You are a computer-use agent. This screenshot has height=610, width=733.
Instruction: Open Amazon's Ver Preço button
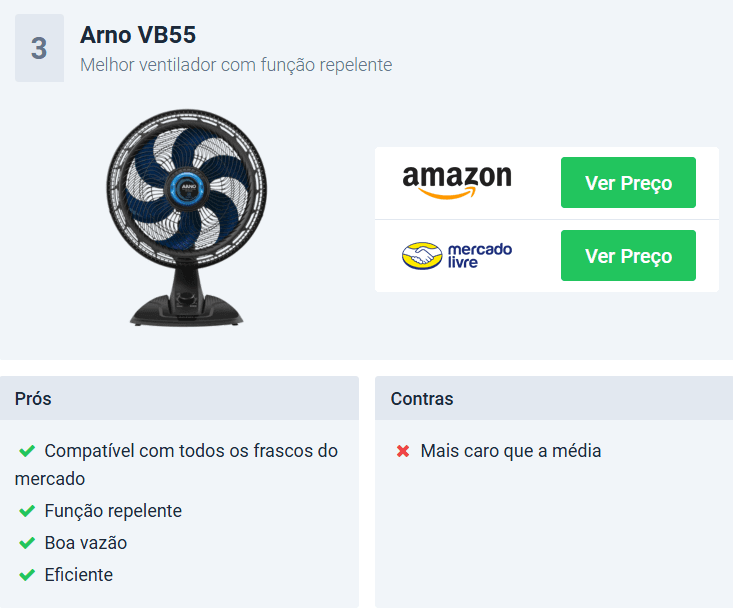pos(628,182)
